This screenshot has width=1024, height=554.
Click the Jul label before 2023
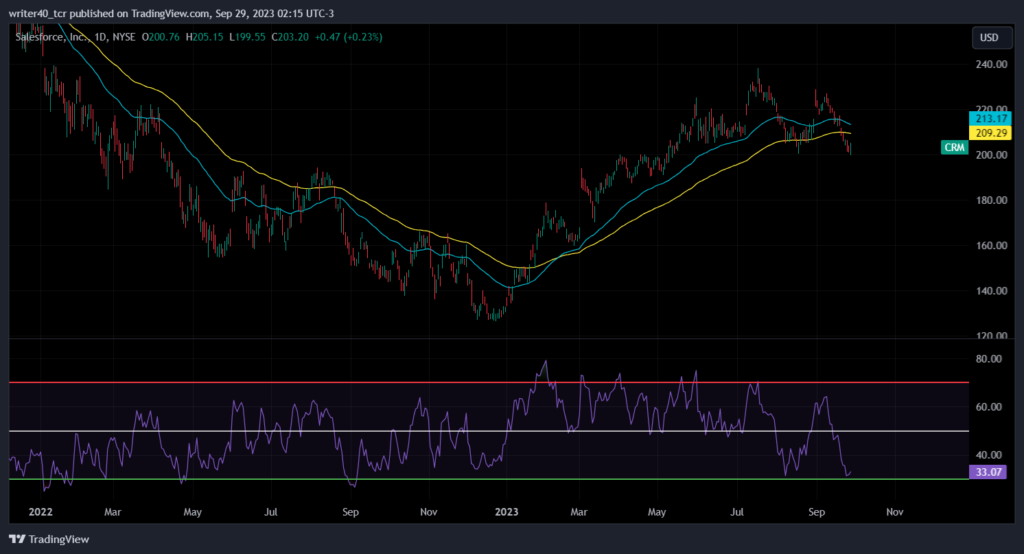point(270,512)
